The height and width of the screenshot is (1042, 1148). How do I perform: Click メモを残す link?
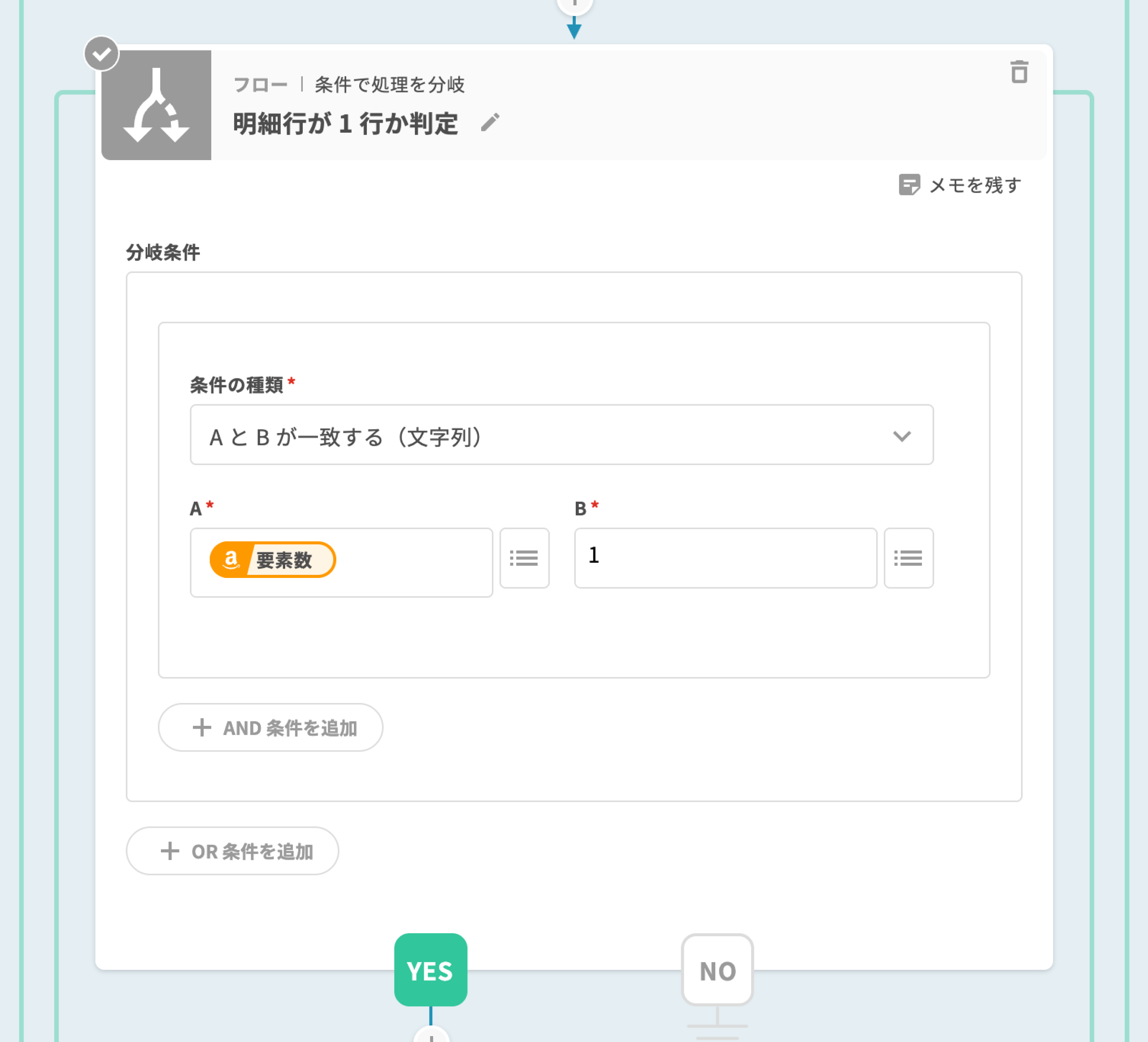coord(974,185)
